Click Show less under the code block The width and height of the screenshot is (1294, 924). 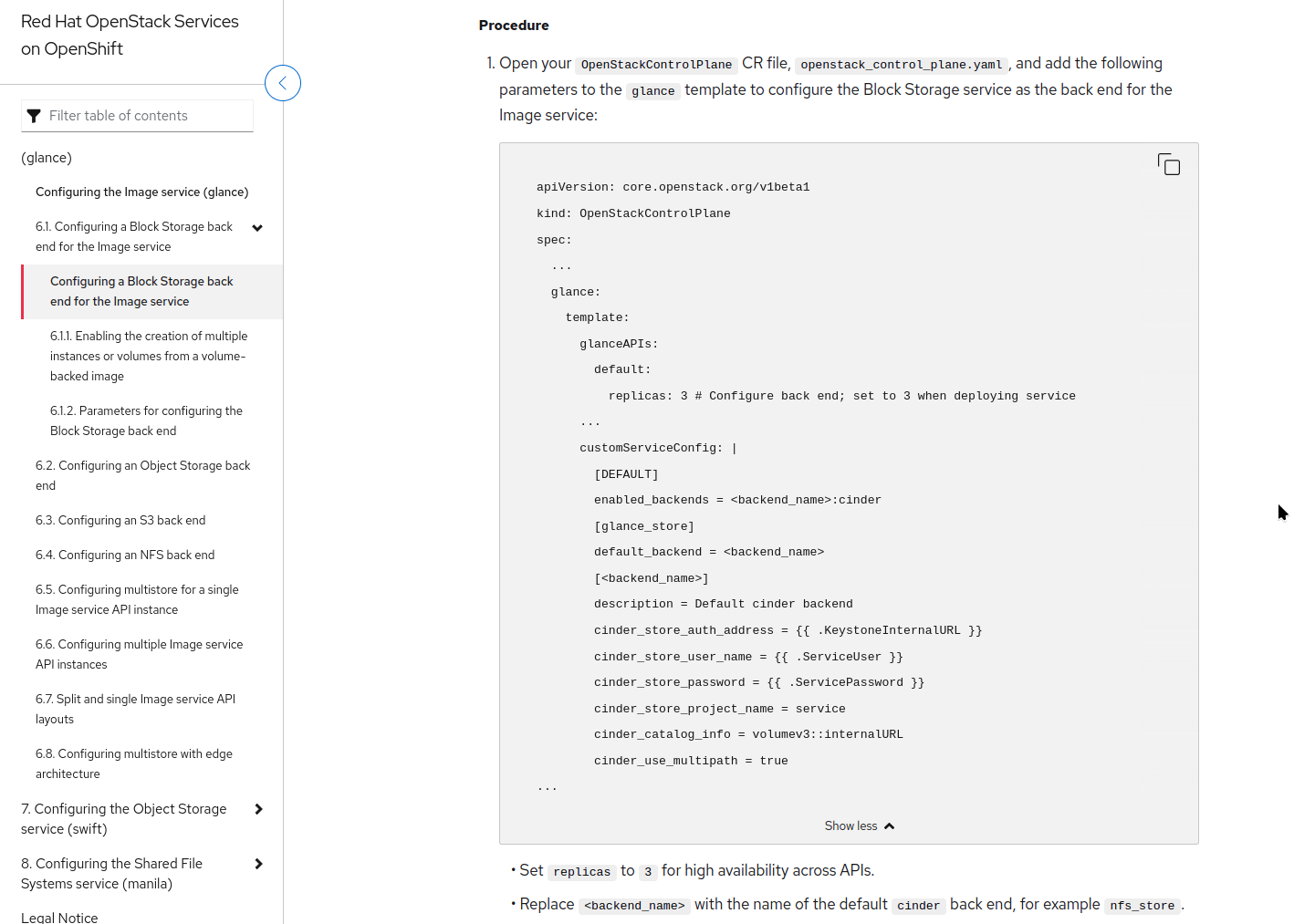coord(850,826)
